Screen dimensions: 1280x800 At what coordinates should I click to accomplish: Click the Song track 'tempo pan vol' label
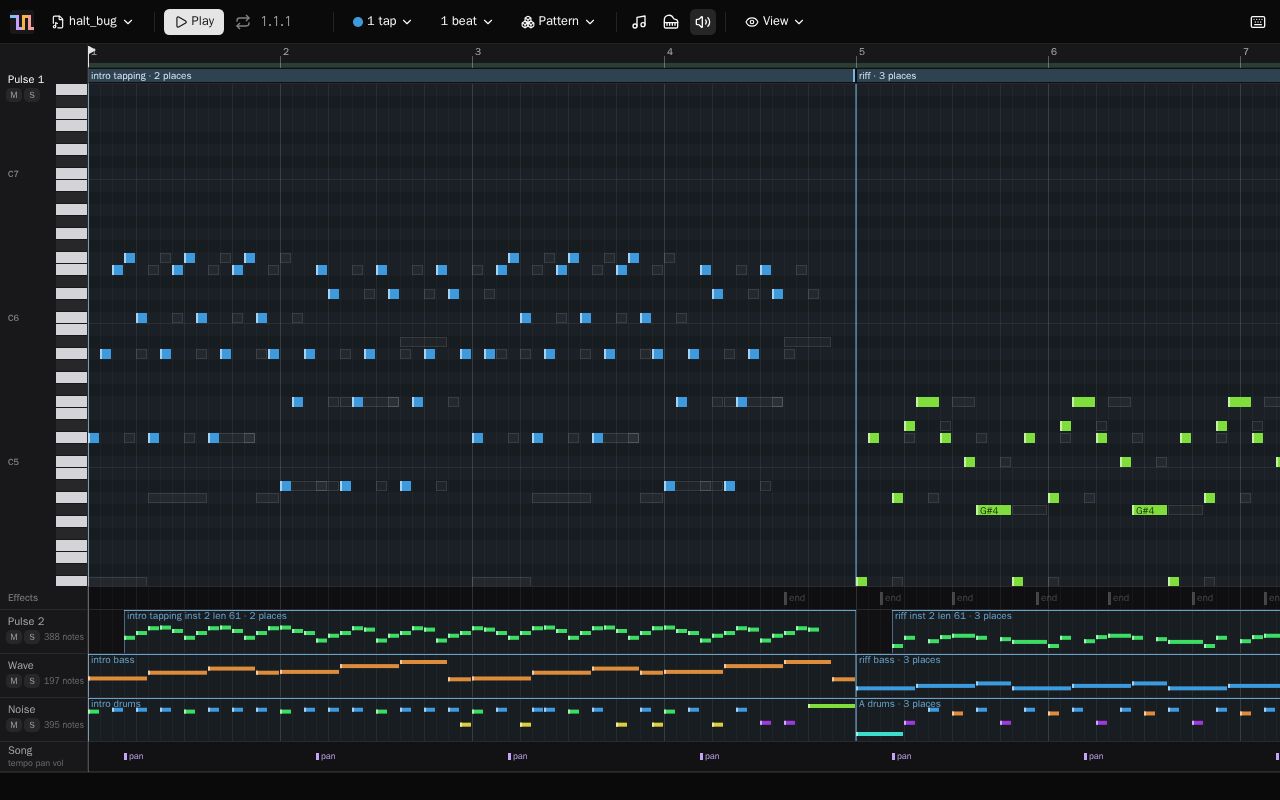(35, 763)
